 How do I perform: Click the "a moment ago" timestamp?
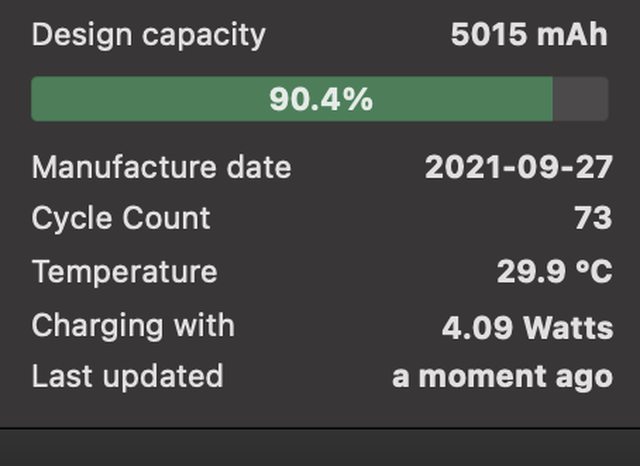pos(502,377)
